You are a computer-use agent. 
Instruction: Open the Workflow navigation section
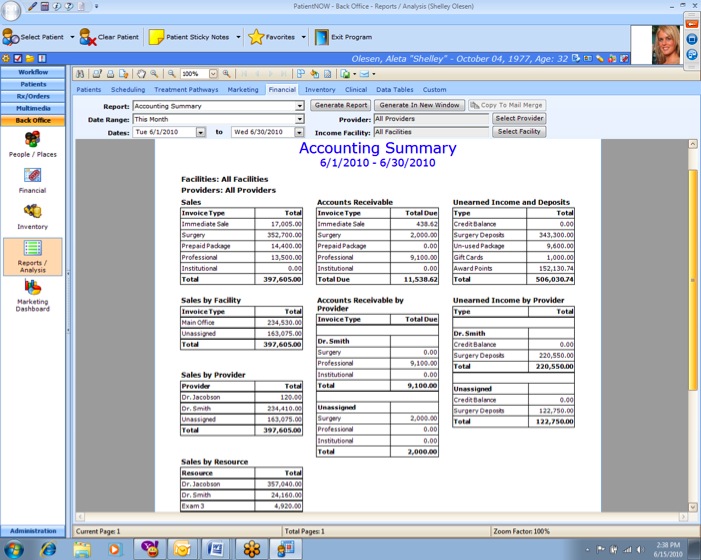(33, 72)
